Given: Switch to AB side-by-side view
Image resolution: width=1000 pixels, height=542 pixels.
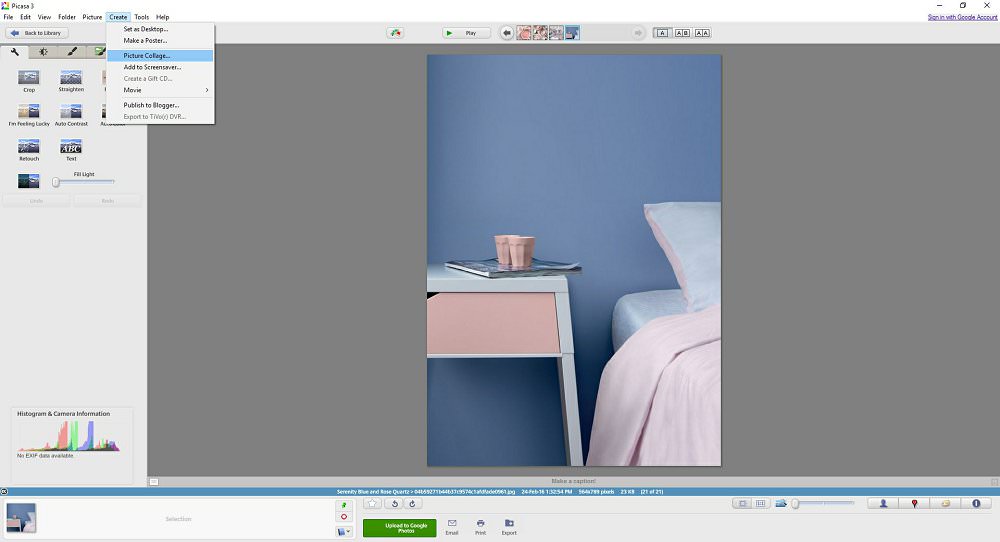Looking at the screenshot, I should [x=682, y=33].
